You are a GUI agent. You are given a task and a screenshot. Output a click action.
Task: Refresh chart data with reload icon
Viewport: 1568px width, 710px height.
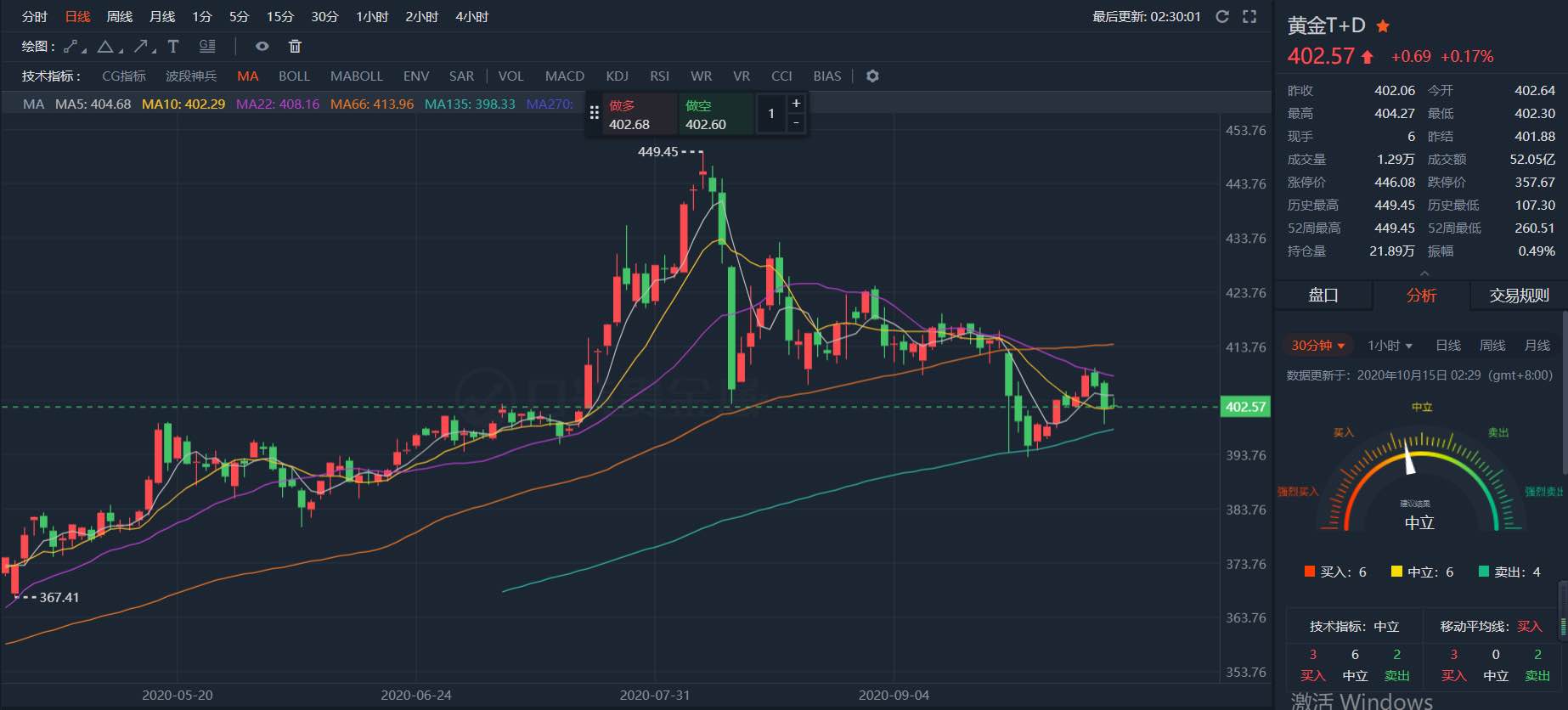[x=1222, y=16]
